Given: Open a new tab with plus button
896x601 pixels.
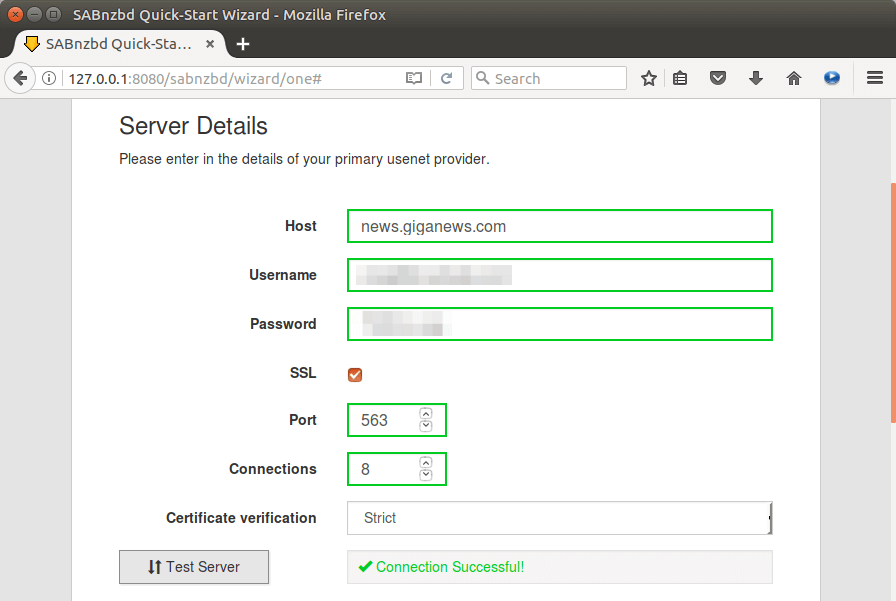Looking at the screenshot, I should click(x=243, y=44).
